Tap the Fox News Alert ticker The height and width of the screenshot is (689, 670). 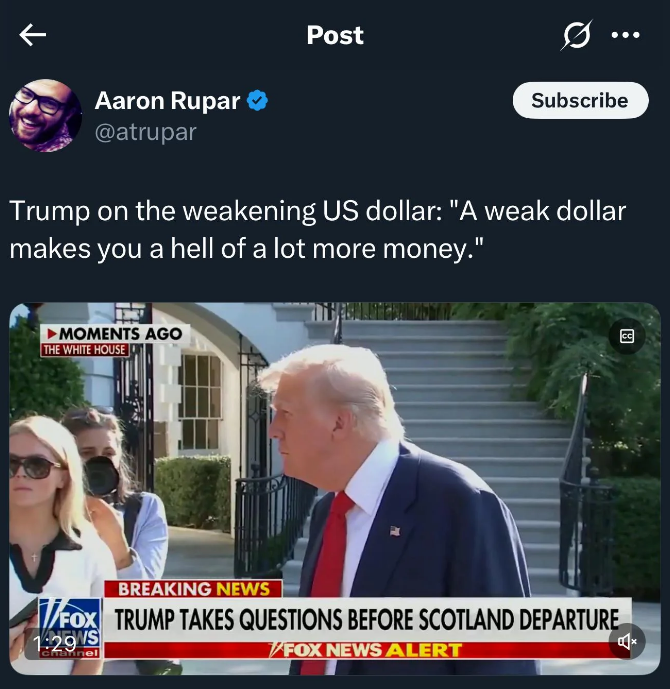tap(366, 650)
